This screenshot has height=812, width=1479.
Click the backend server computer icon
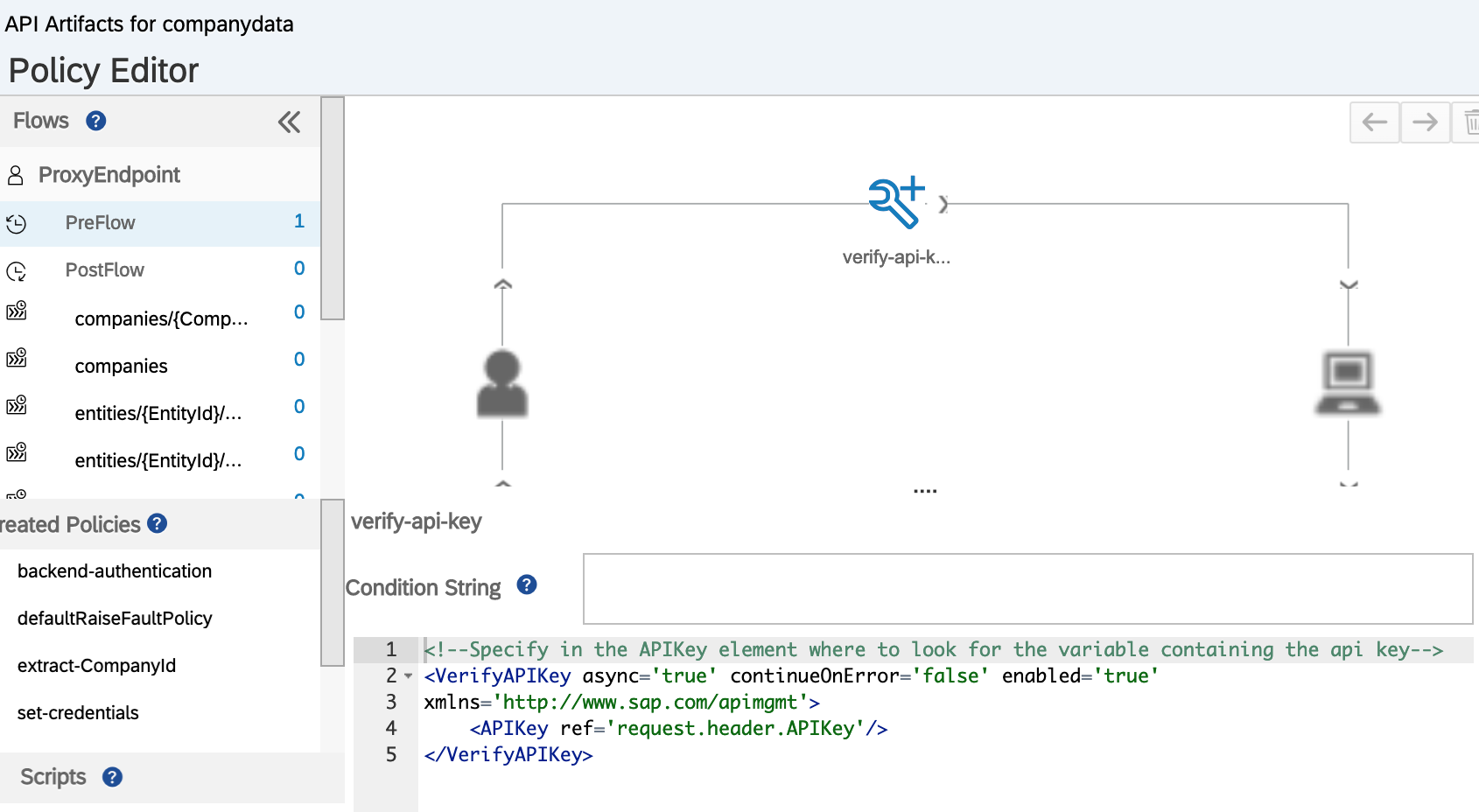(x=1348, y=382)
